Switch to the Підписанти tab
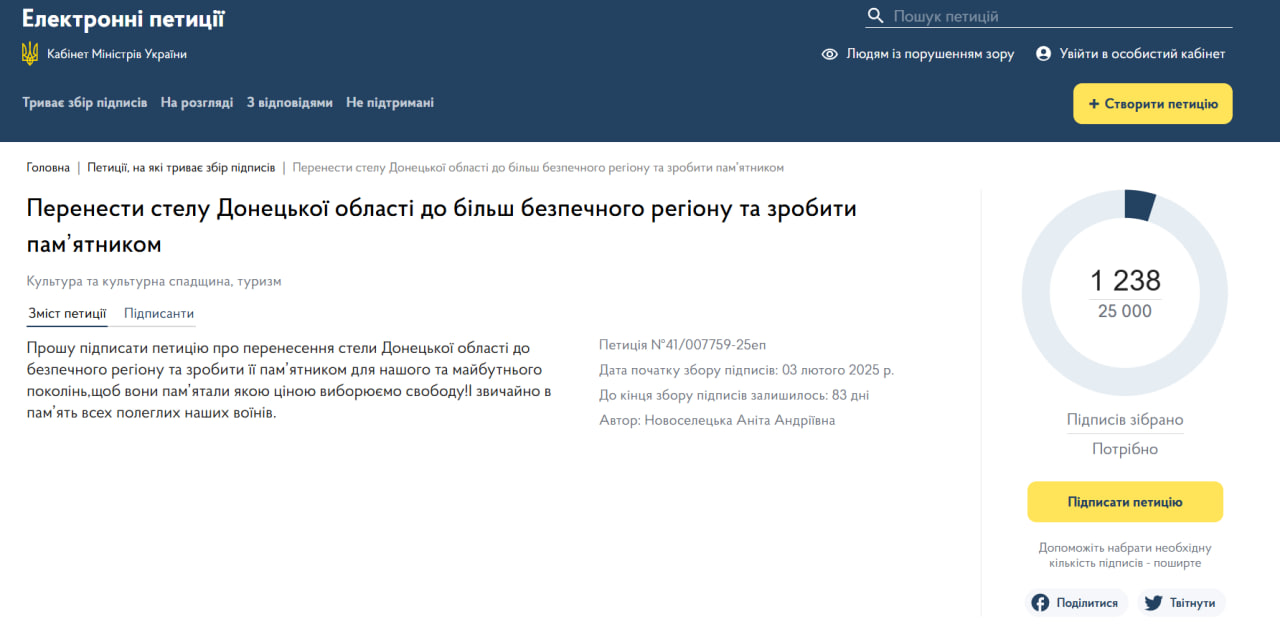The image size is (1280, 627). (x=159, y=313)
